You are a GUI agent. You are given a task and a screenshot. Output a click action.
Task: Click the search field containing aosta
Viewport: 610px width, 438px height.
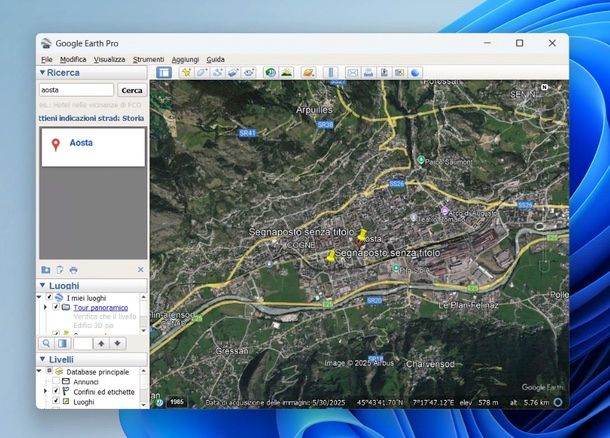(x=76, y=90)
